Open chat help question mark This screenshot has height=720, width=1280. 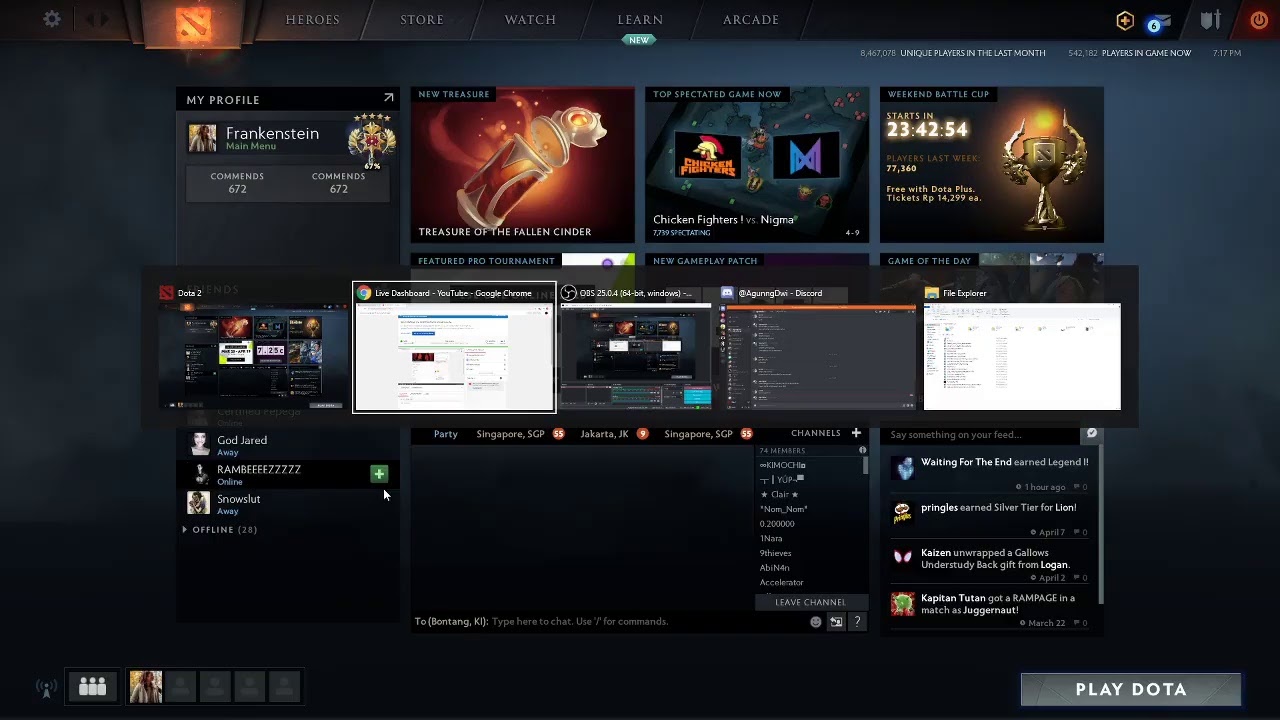click(x=857, y=622)
